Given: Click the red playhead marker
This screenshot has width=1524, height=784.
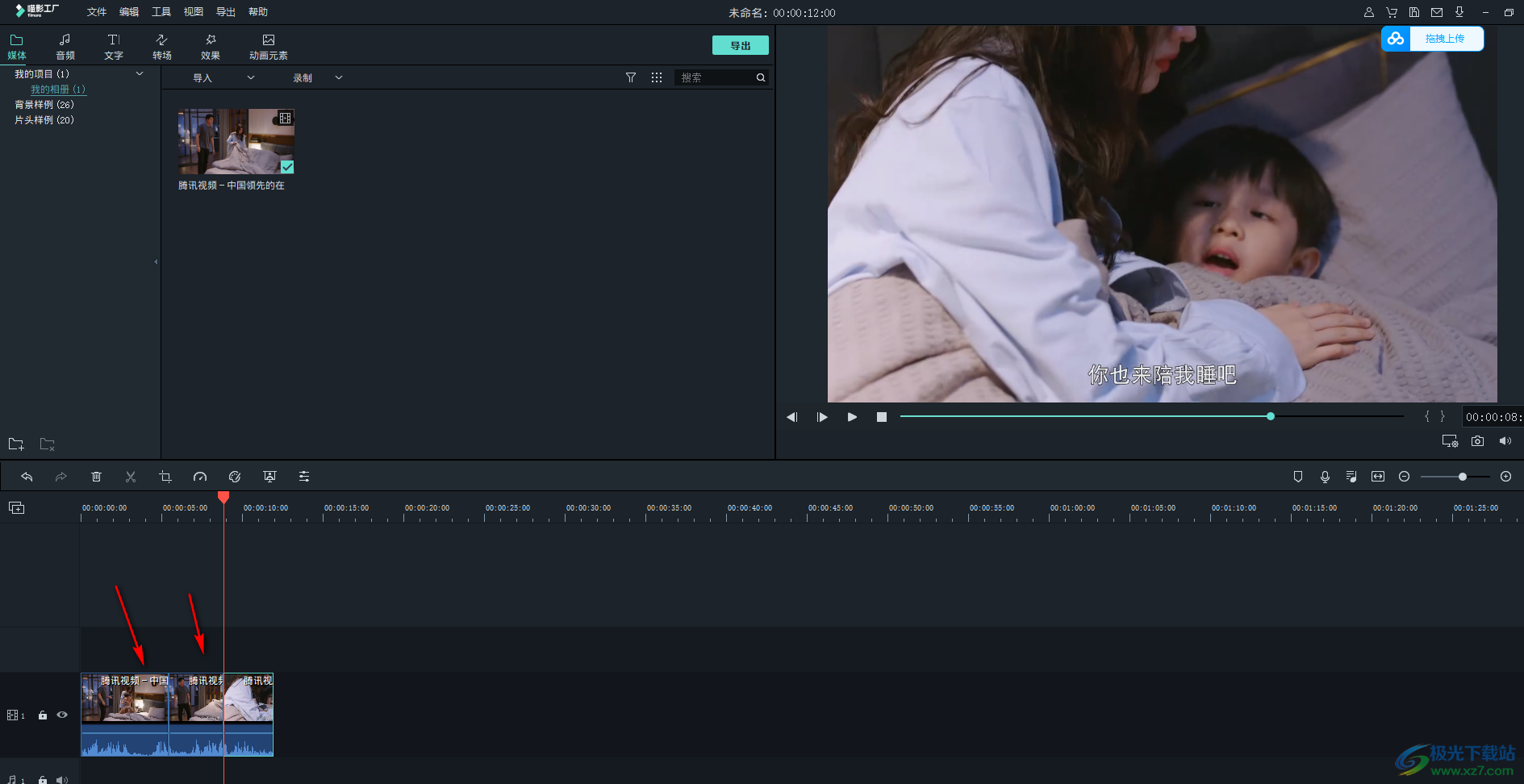Looking at the screenshot, I should click(223, 497).
